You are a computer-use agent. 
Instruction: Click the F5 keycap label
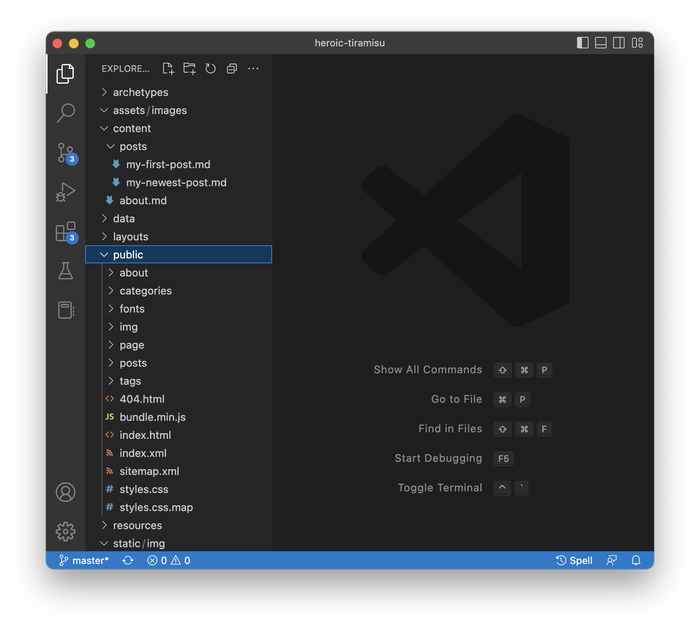click(503, 459)
